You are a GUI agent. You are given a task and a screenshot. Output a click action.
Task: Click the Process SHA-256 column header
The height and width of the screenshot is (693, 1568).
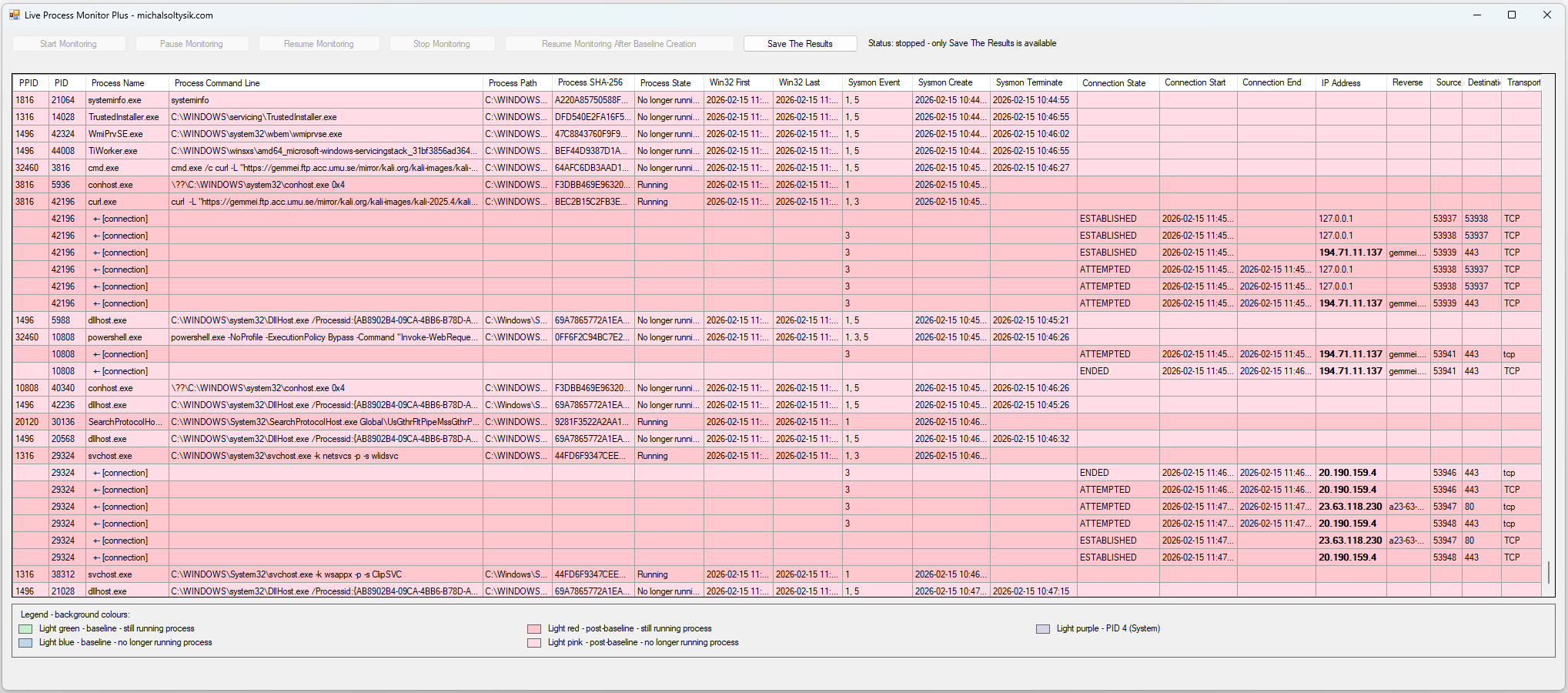point(590,83)
